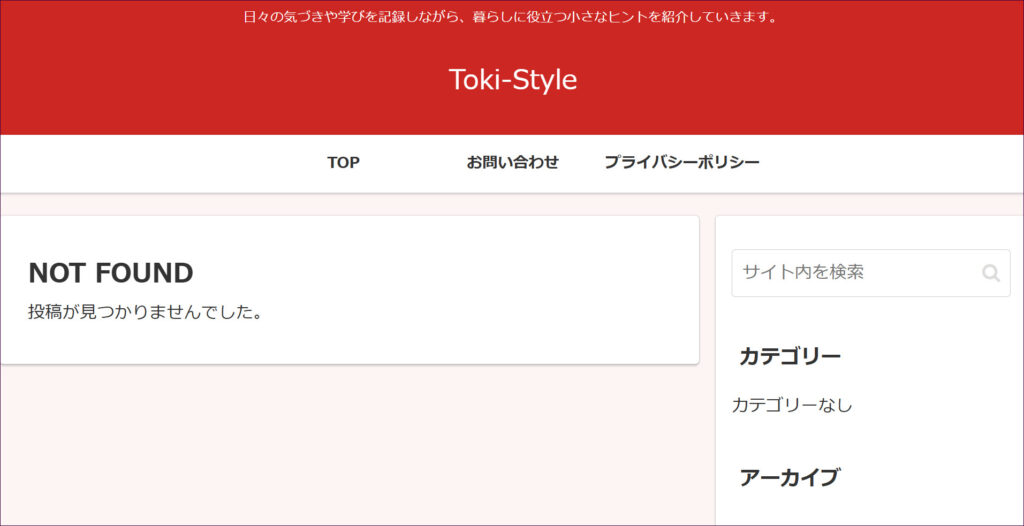Open the お問い合わせ menu item

(x=512, y=162)
